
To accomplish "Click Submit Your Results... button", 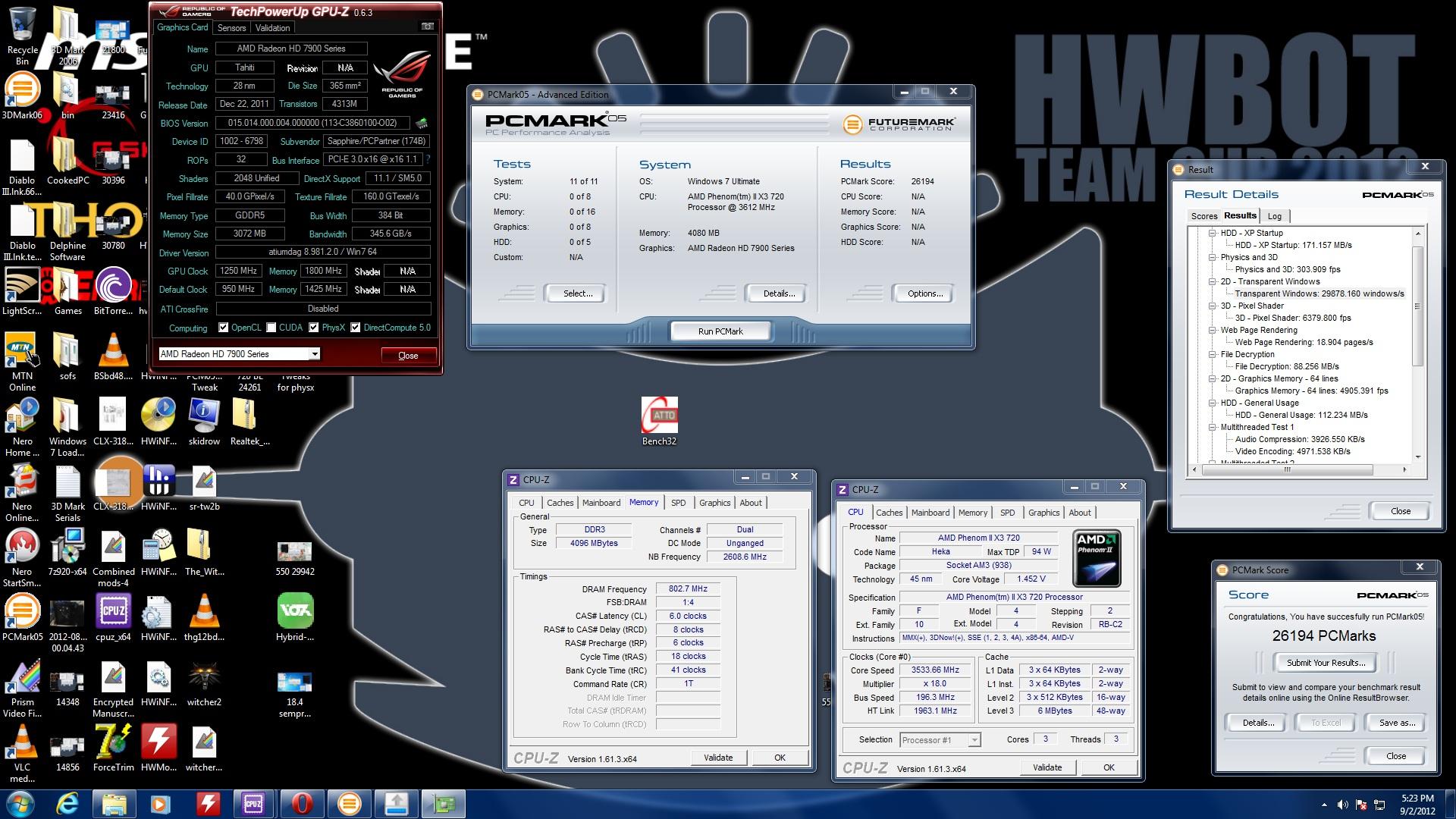I will [1326, 663].
